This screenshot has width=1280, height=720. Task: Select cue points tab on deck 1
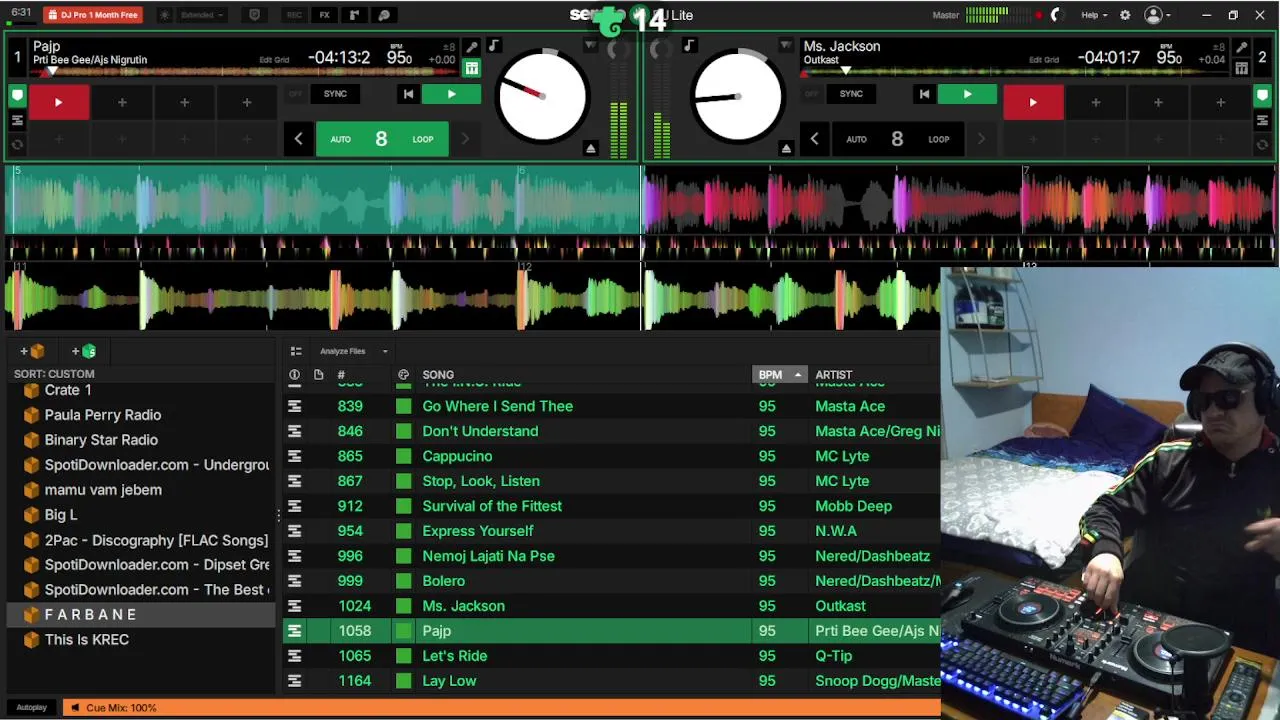[17, 96]
